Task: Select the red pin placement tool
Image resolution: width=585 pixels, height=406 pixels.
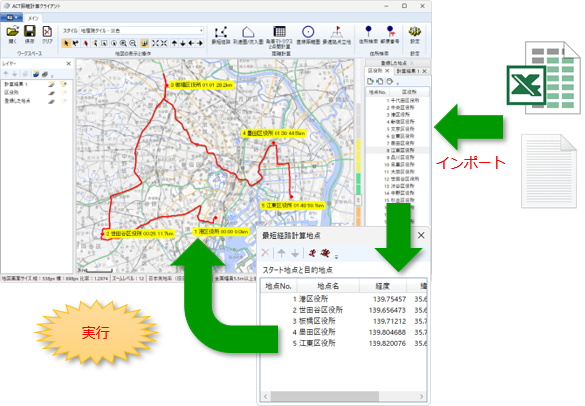Action: point(86,43)
